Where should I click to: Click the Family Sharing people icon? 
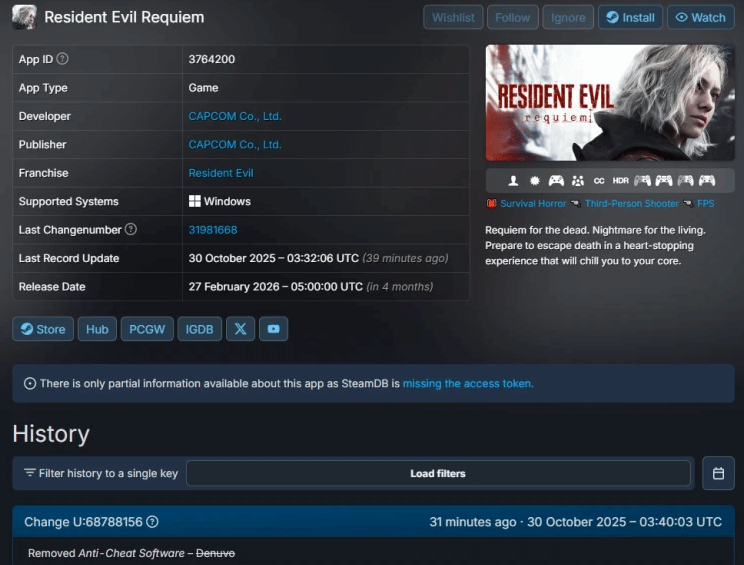(x=577, y=181)
